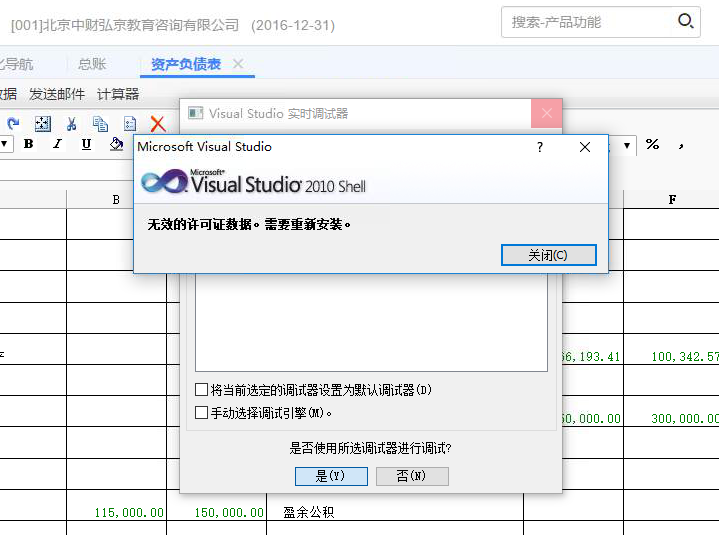
Task: Switch to the 总账 tab
Action: click(92, 64)
